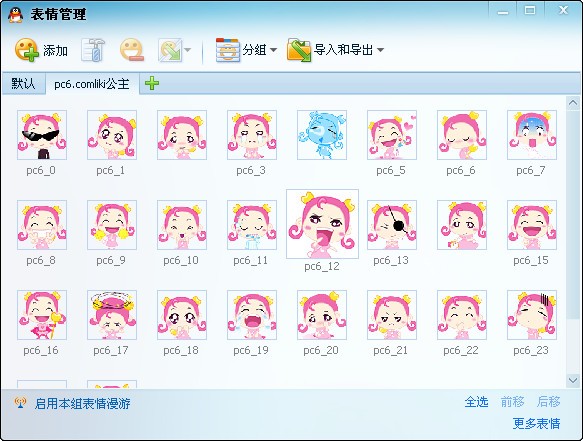Screen dimensions: 583x441
Task: Click the 分组 group management icon
Action: tap(227, 50)
